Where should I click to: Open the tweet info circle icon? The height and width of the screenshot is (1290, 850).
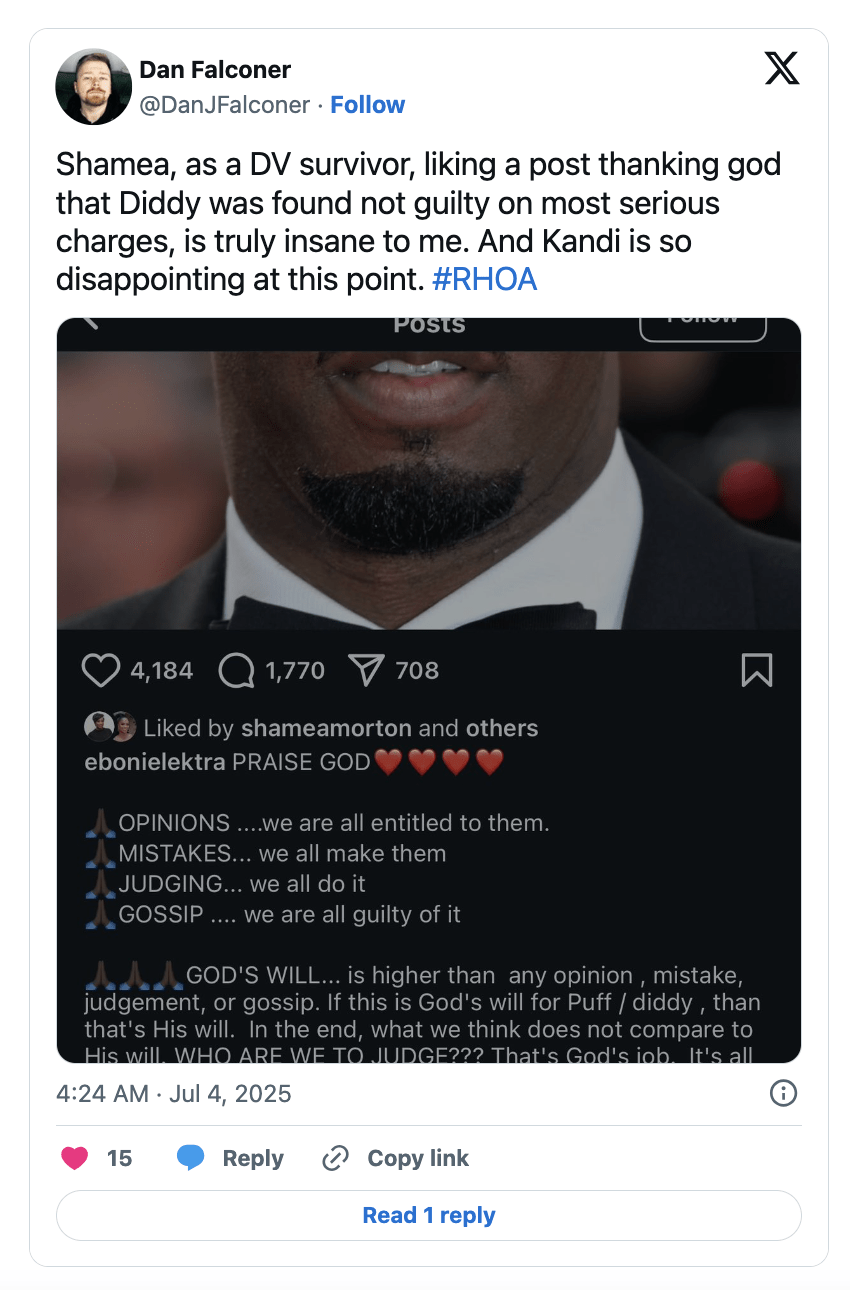(783, 1093)
